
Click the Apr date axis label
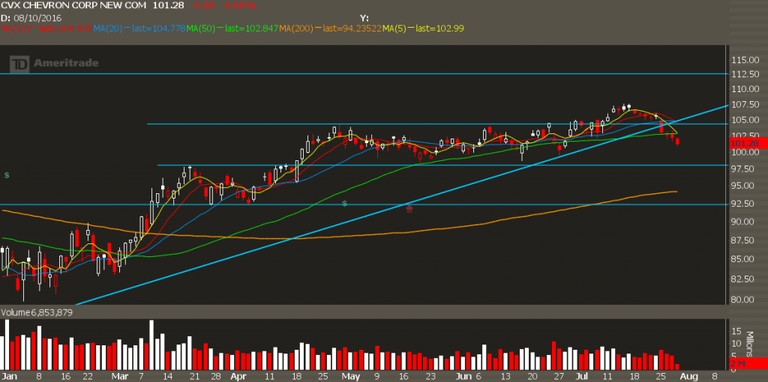(238, 377)
